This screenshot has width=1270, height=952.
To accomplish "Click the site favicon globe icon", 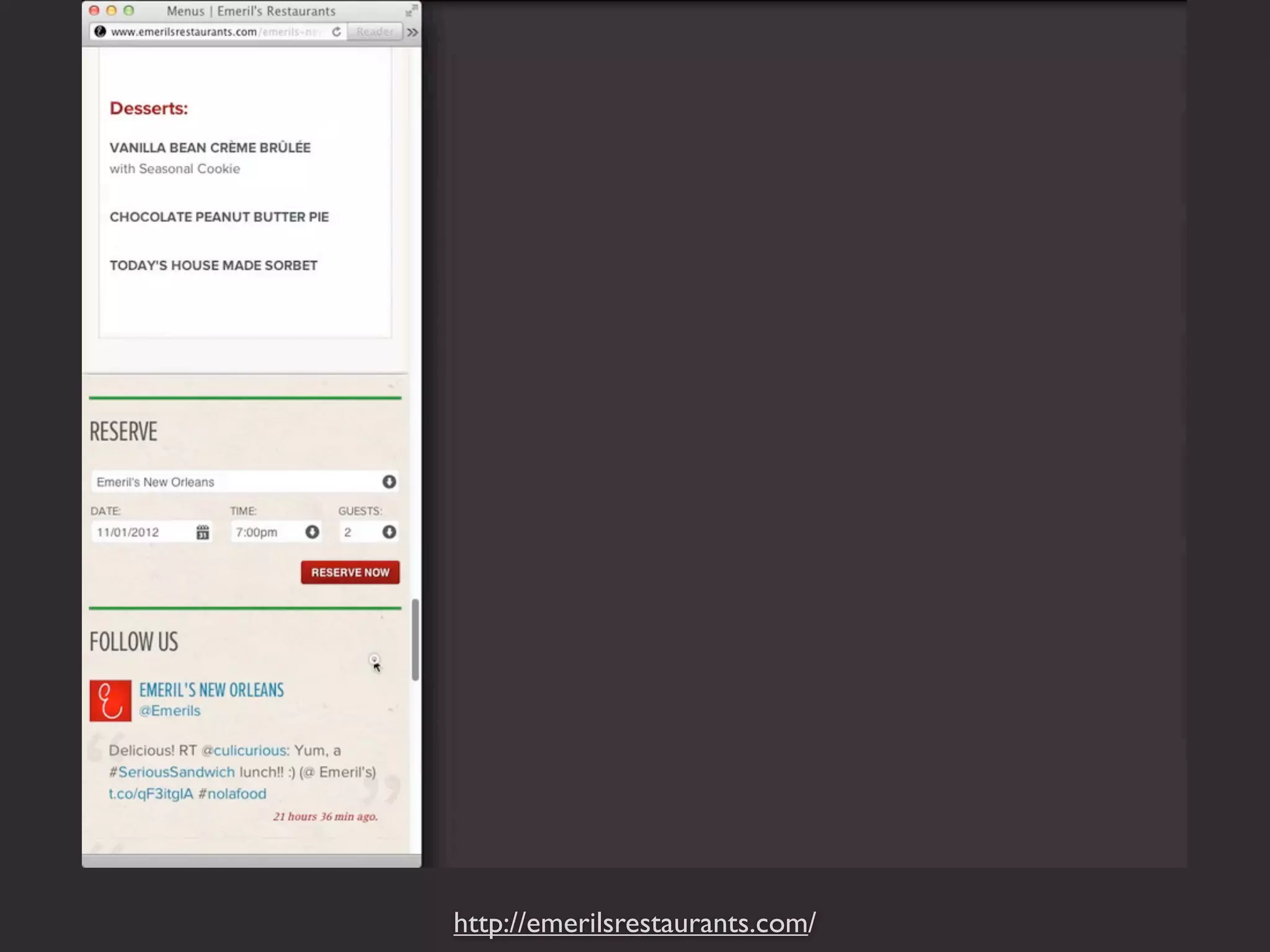I will pyautogui.click(x=100, y=32).
